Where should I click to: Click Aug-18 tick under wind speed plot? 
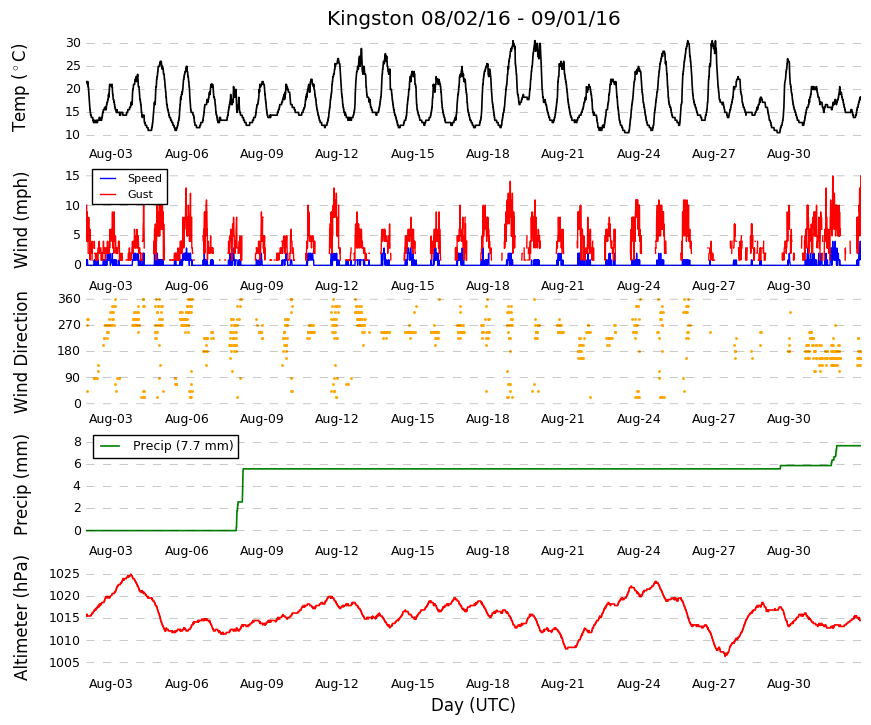pos(487,286)
